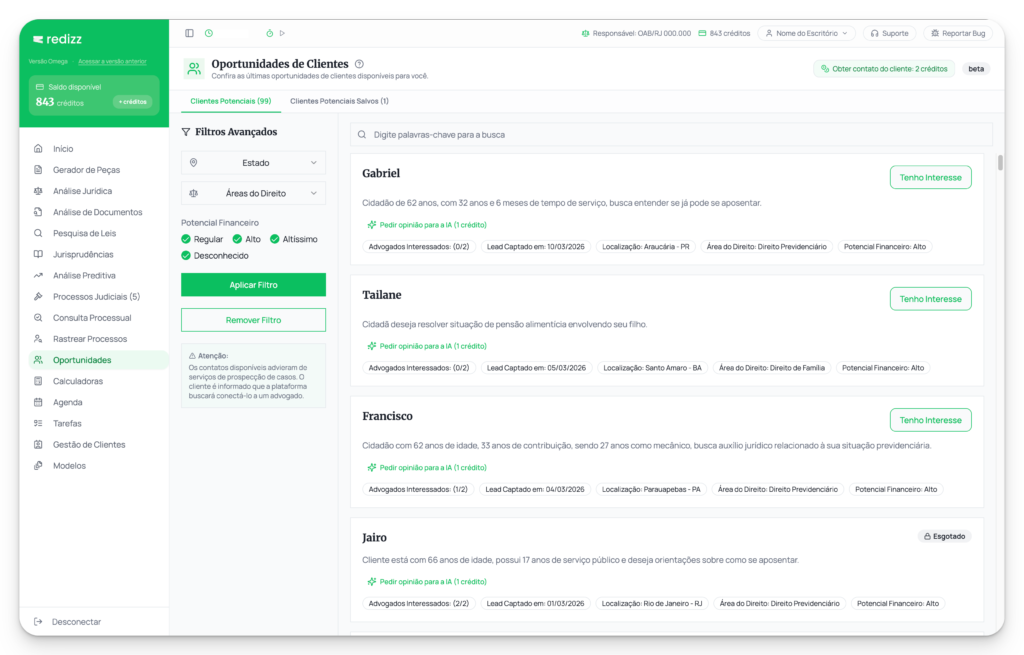Image resolution: width=1024 pixels, height=655 pixels.
Task: Click the Jurisprudências book icon in sidebar
Action: (x=38, y=254)
